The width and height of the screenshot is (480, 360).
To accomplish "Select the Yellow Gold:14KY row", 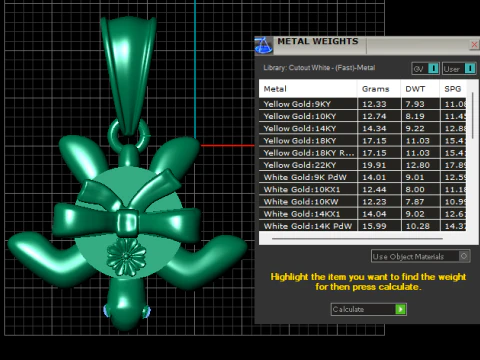I will [362, 128].
